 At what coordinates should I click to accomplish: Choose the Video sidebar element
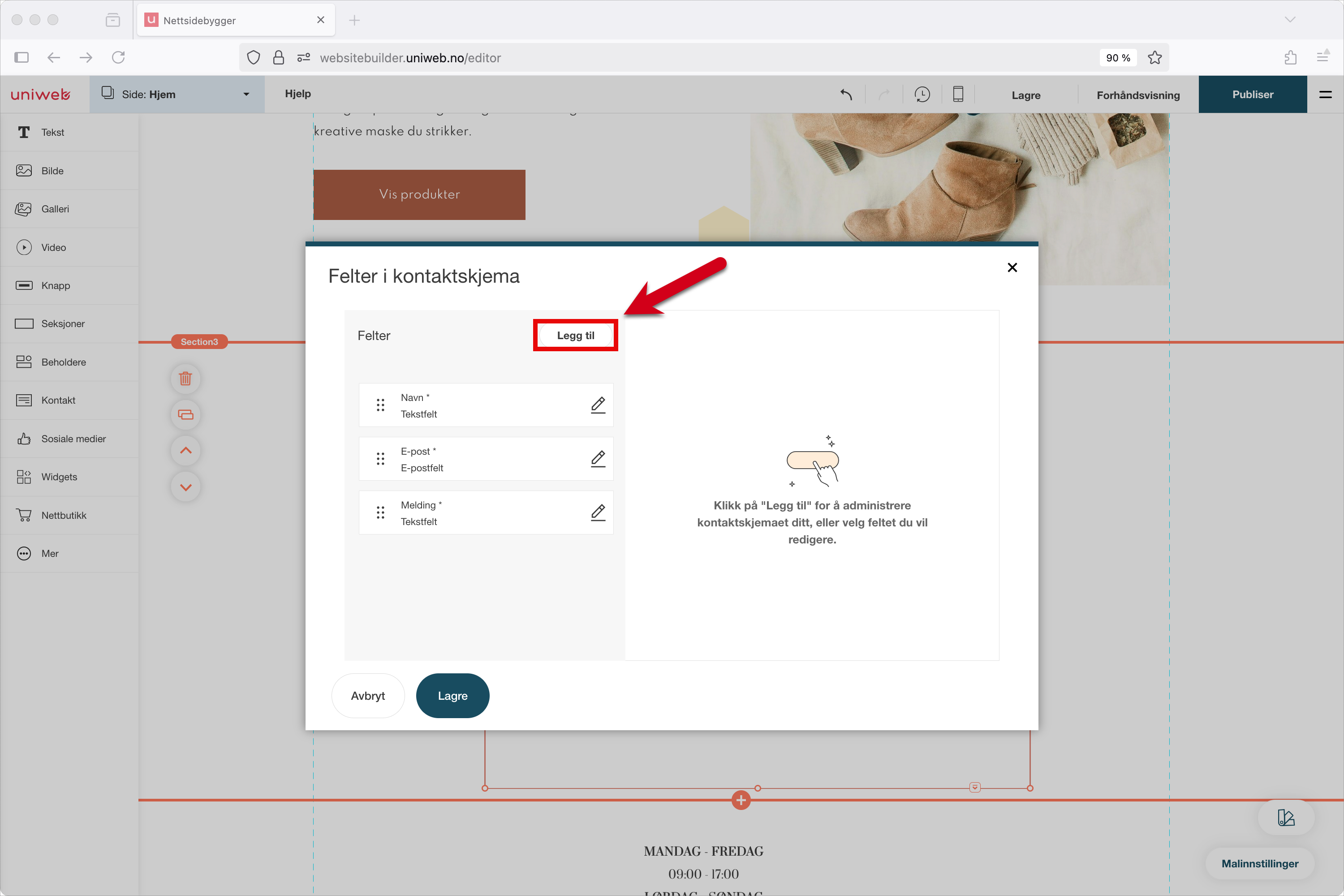[69, 247]
